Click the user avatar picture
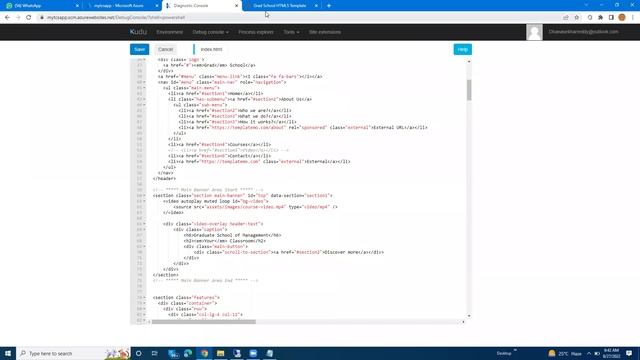The image size is (640, 360). [534, 32]
